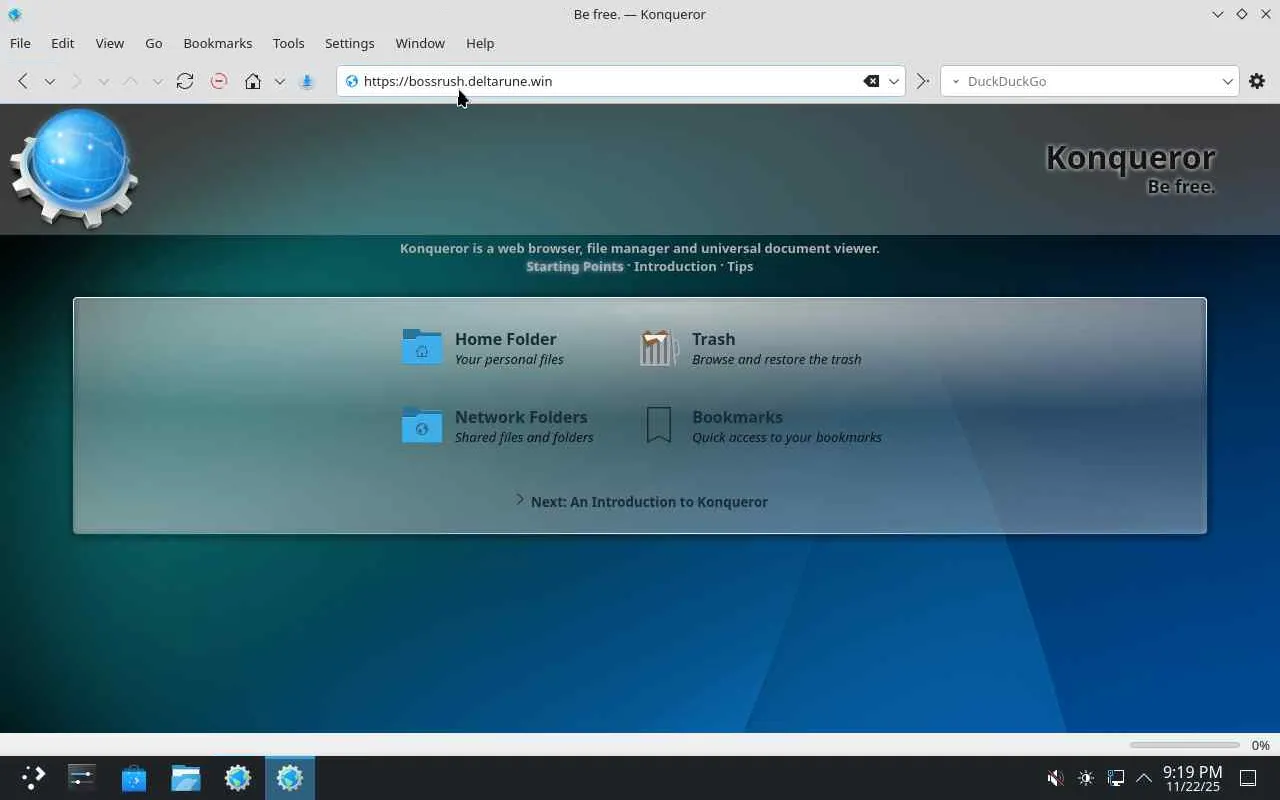
Task: Click the 0% status bar text
Action: (x=1260, y=745)
